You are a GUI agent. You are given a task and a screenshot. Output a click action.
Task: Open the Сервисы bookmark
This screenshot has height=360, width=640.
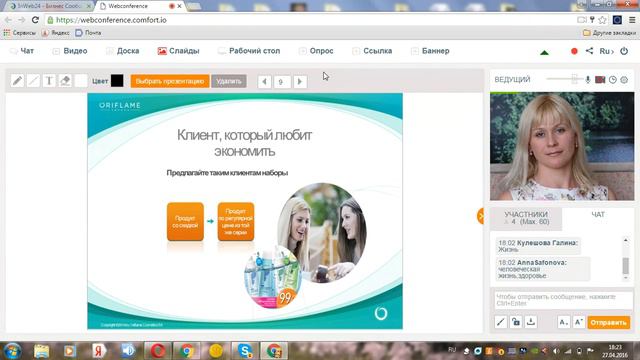pyautogui.click(x=20, y=33)
